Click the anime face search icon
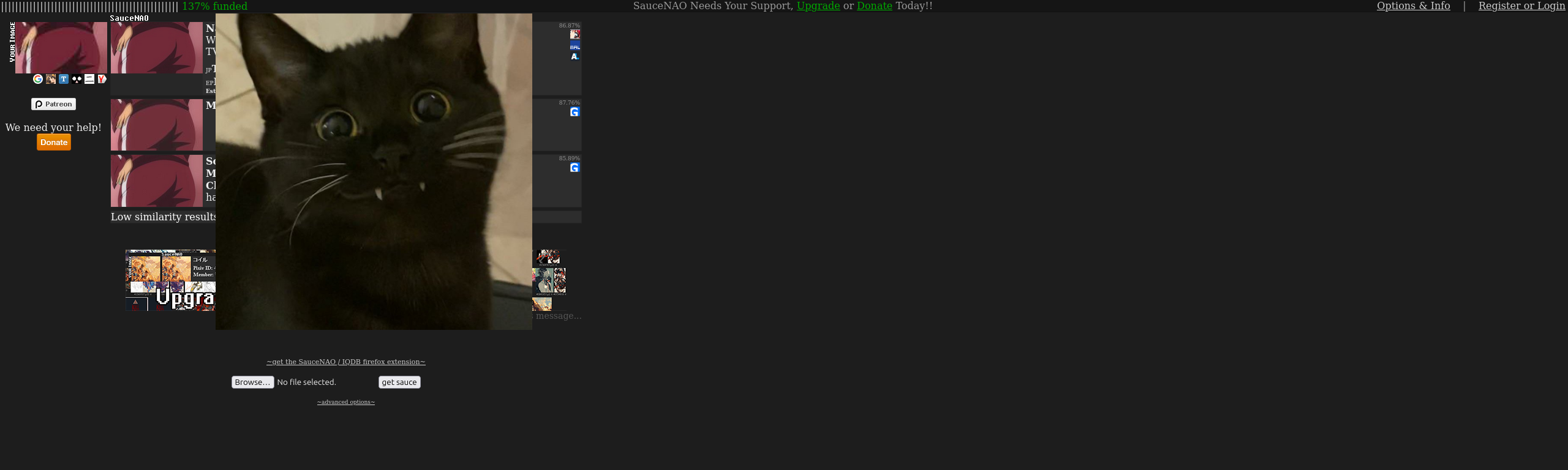Viewport: 1568px width, 470px height. coord(51,79)
